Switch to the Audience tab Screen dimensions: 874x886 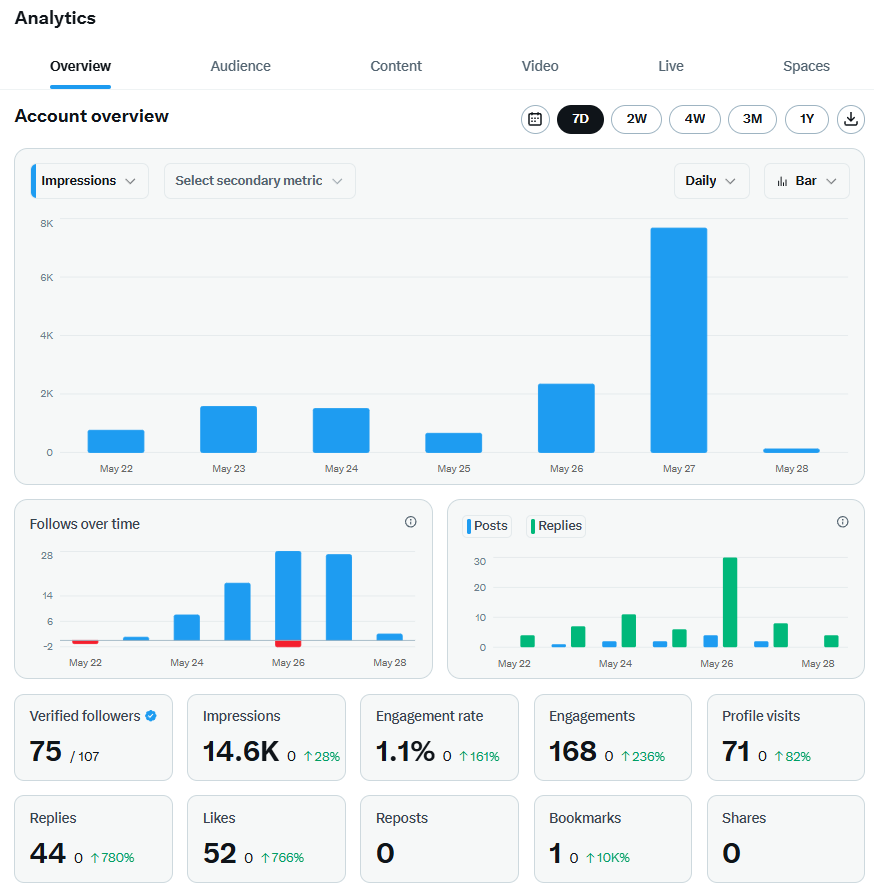[241, 66]
